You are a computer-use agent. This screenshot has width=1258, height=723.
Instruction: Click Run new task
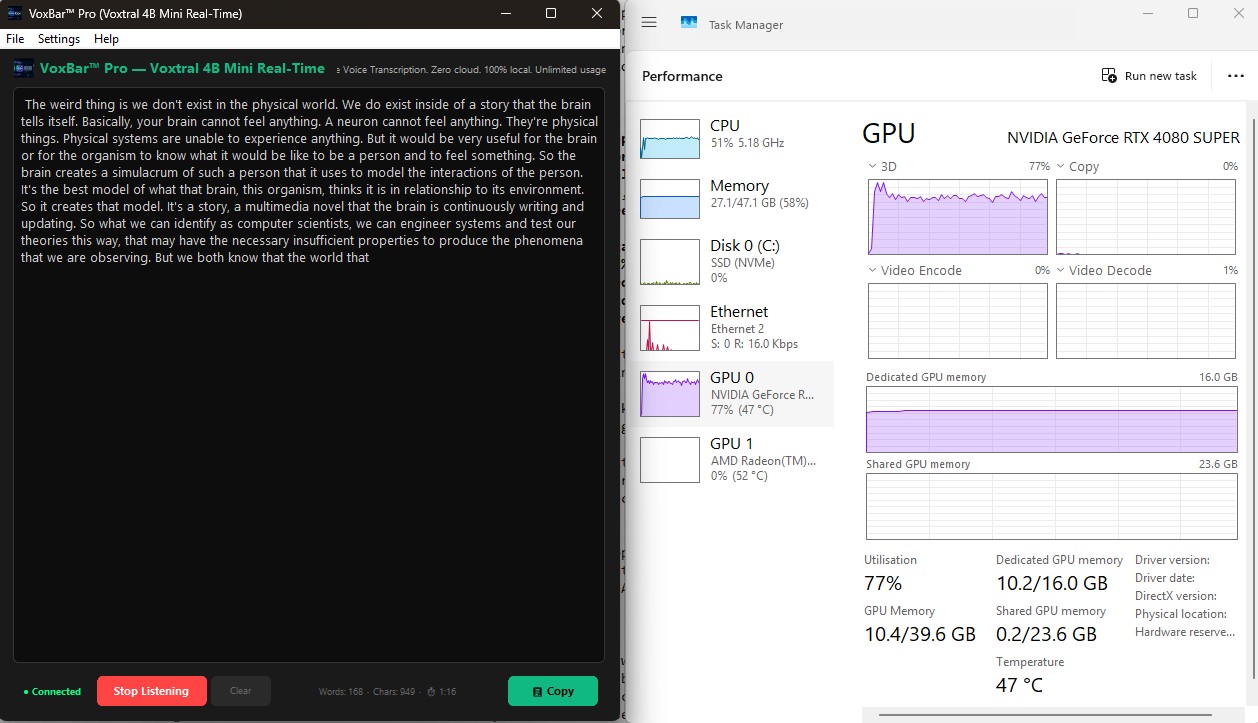coord(1148,75)
